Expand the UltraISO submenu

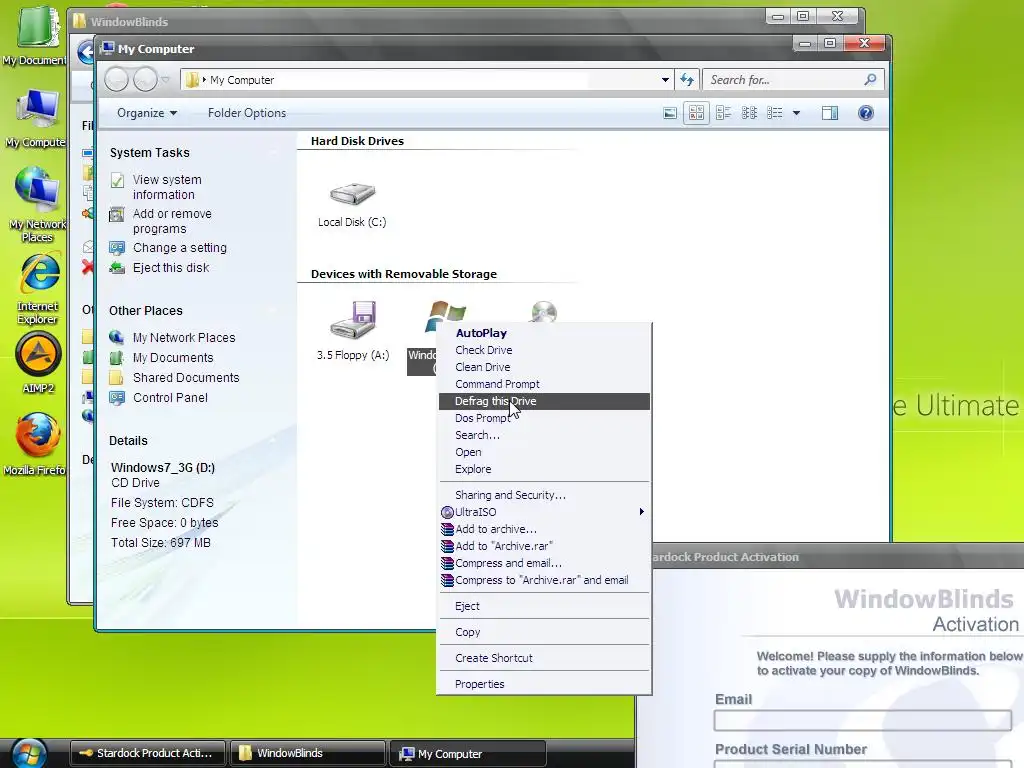[x=544, y=512]
